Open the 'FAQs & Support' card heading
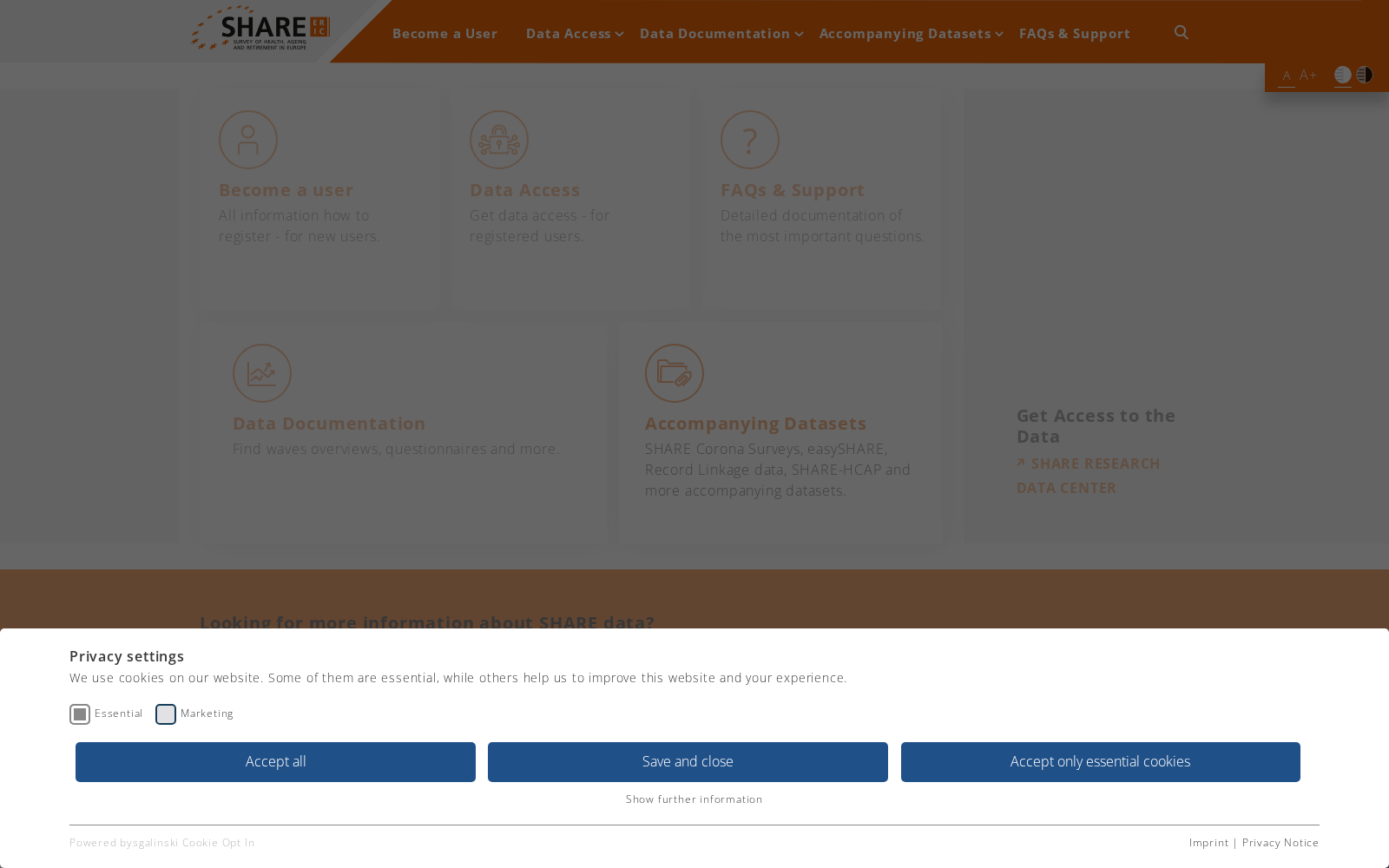1389x868 pixels. coord(793,190)
